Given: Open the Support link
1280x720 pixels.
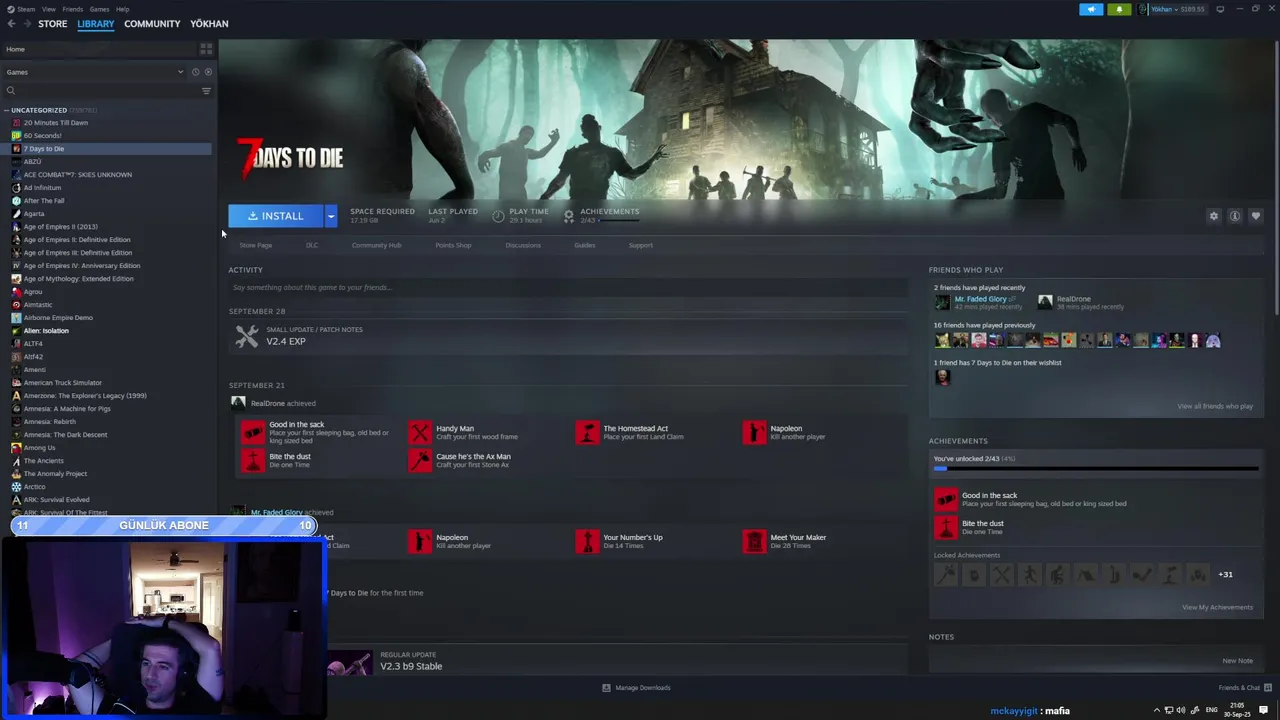Looking at the screenshot, I should point(641,245).
